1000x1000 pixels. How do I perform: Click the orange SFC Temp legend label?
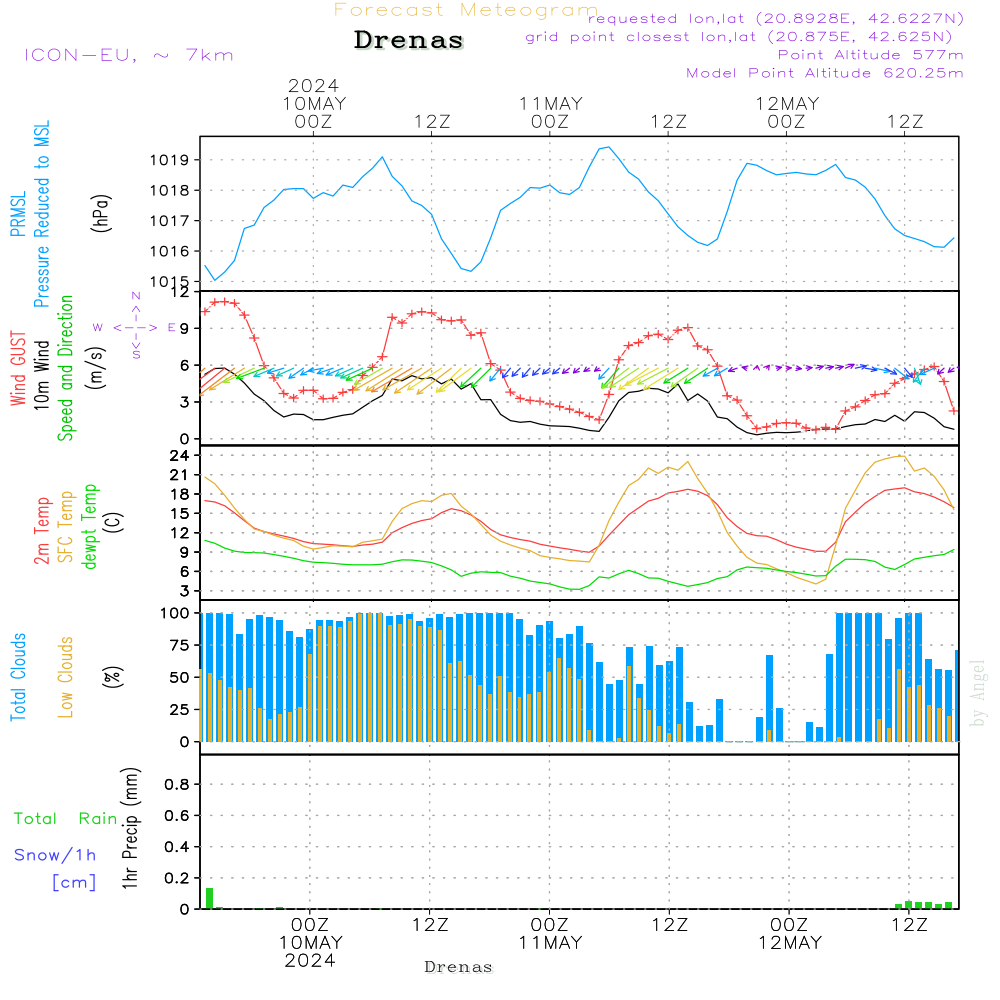point(66,526)
